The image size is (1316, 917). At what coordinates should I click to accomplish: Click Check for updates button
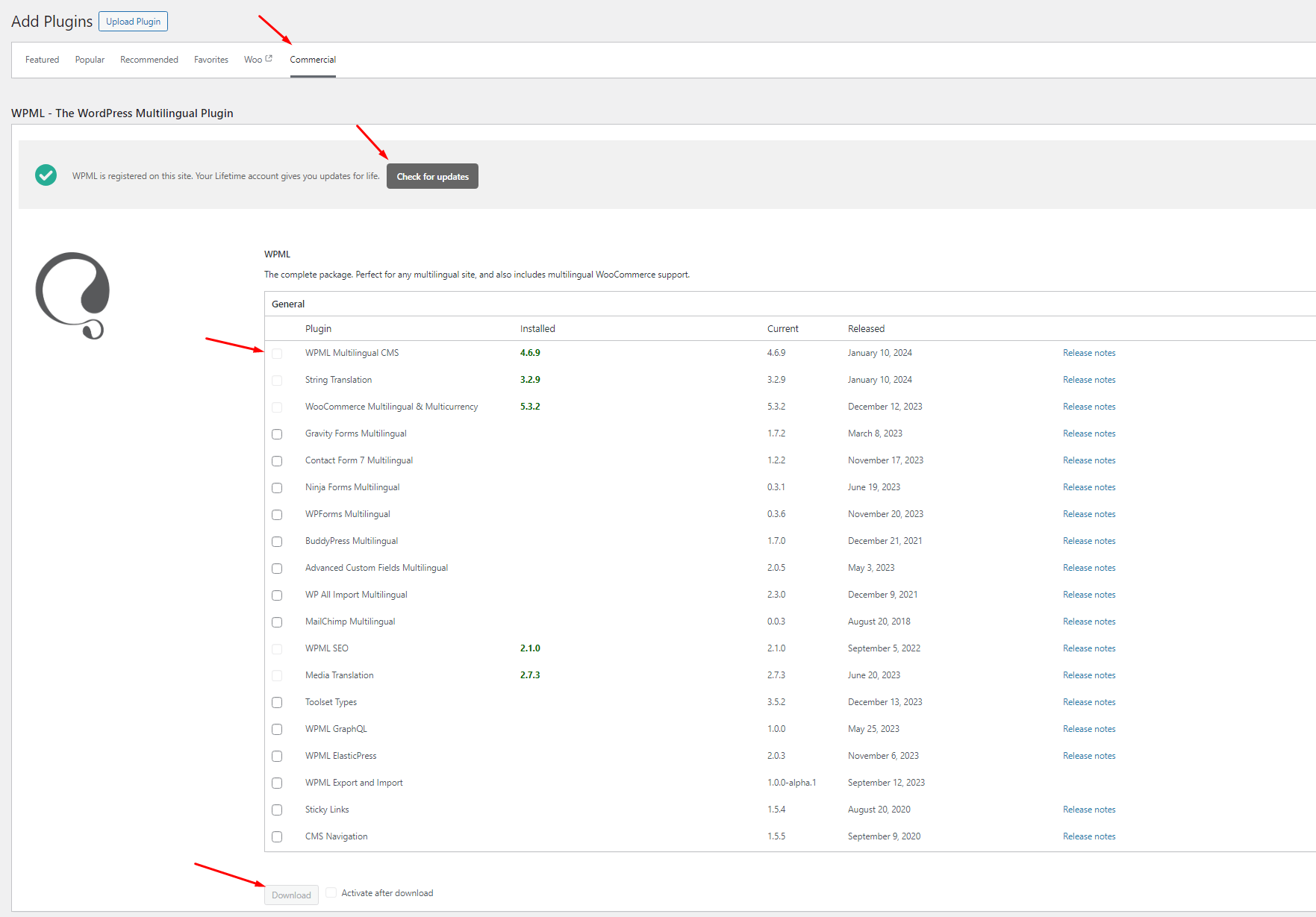coord(432,176)
